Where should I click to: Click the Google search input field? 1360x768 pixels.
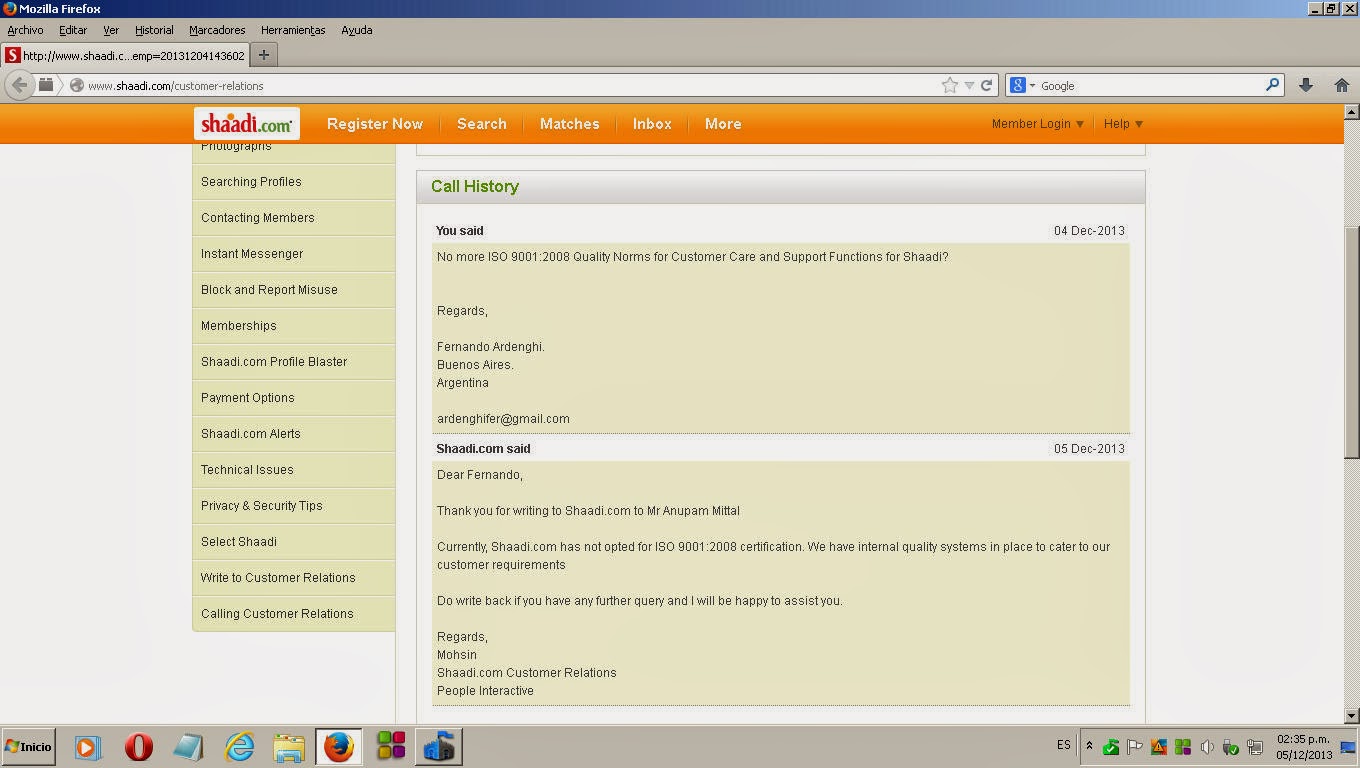click(x=1150, y=86)
